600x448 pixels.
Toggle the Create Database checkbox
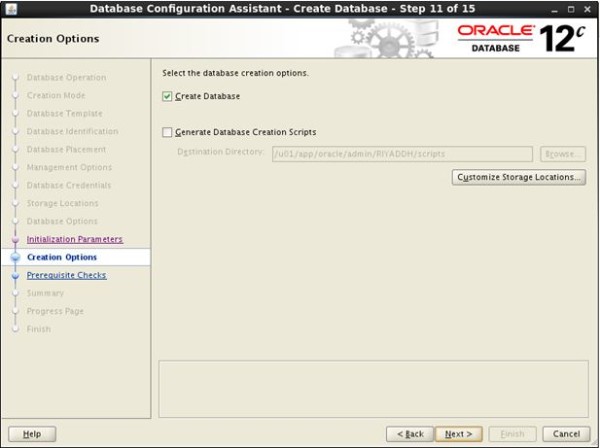point(167,96)
